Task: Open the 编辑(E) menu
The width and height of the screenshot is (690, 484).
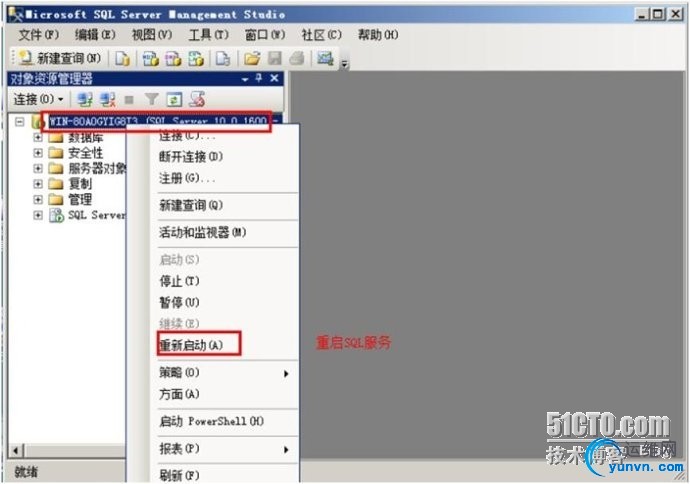Action: (x=95, y=35)
